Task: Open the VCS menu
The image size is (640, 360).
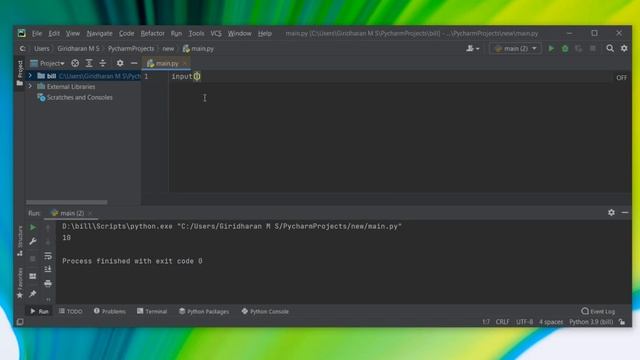Action: 216,33
